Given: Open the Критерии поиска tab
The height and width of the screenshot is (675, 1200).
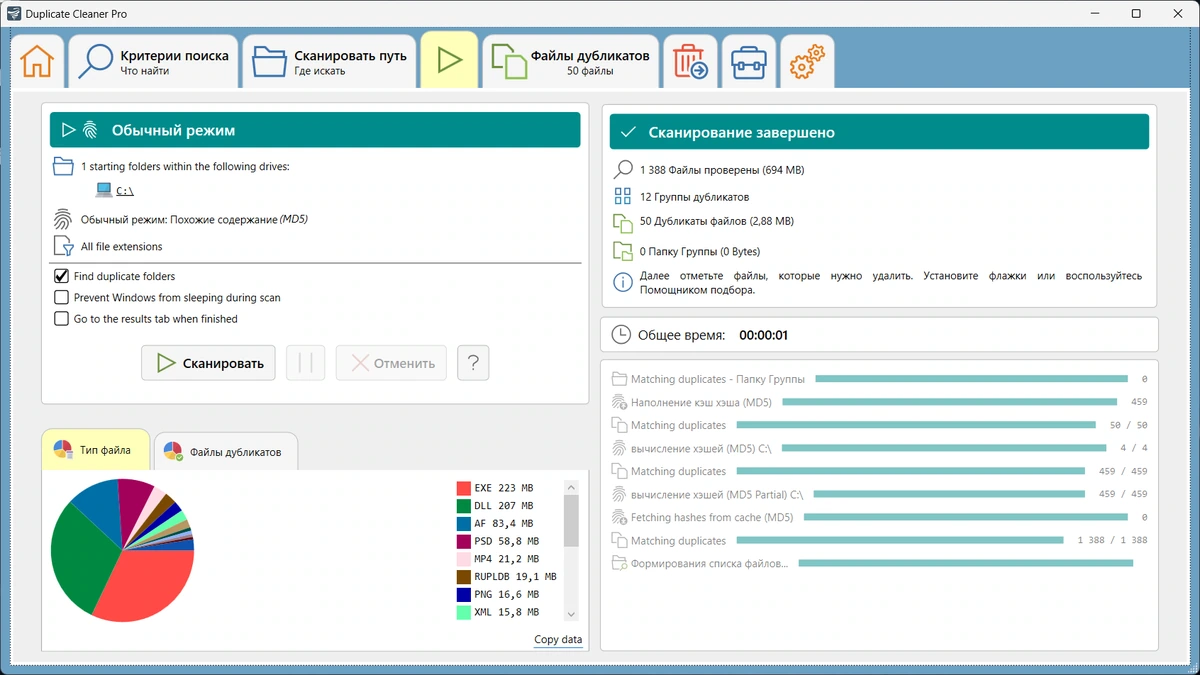Looking at the screenshot, I should point(154,61).
